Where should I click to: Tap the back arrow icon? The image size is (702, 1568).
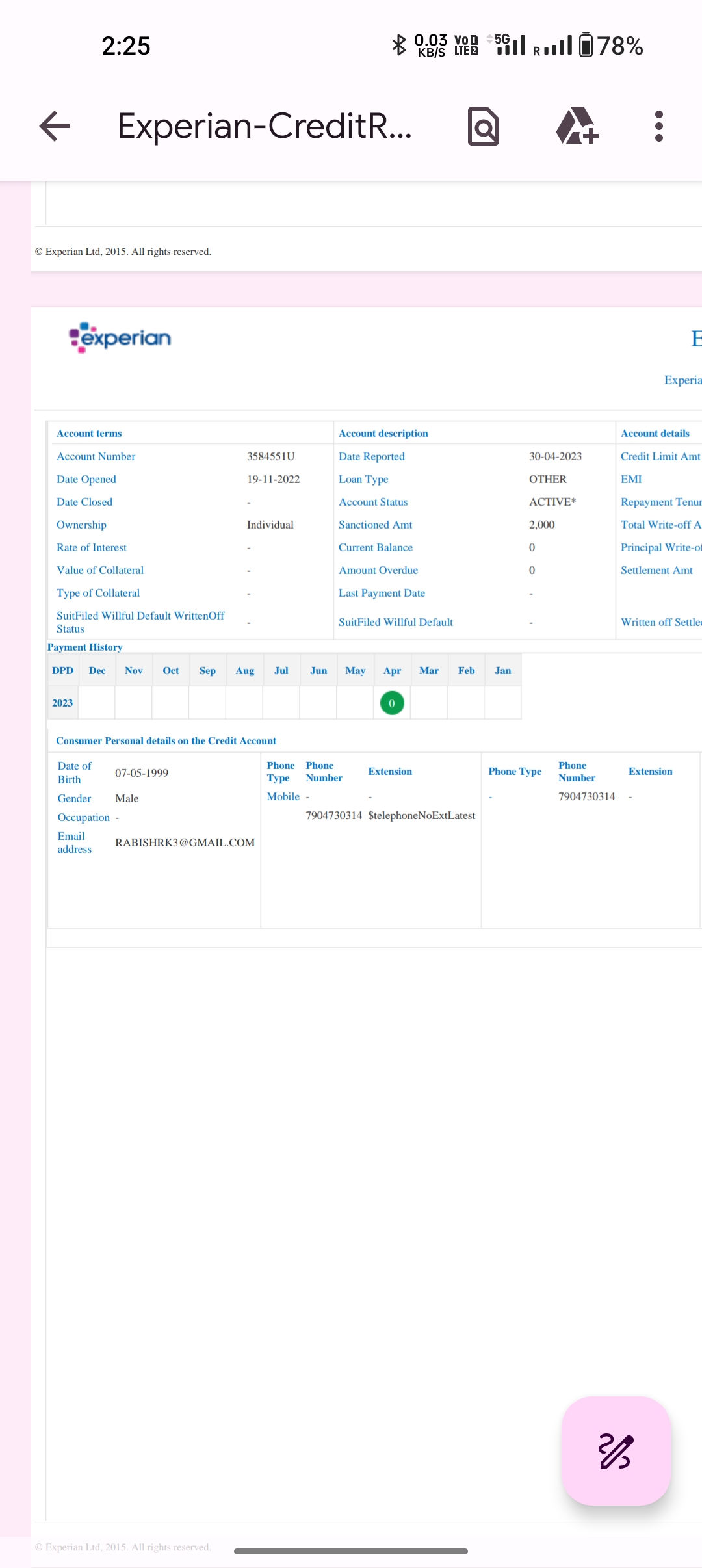point(55,126)
